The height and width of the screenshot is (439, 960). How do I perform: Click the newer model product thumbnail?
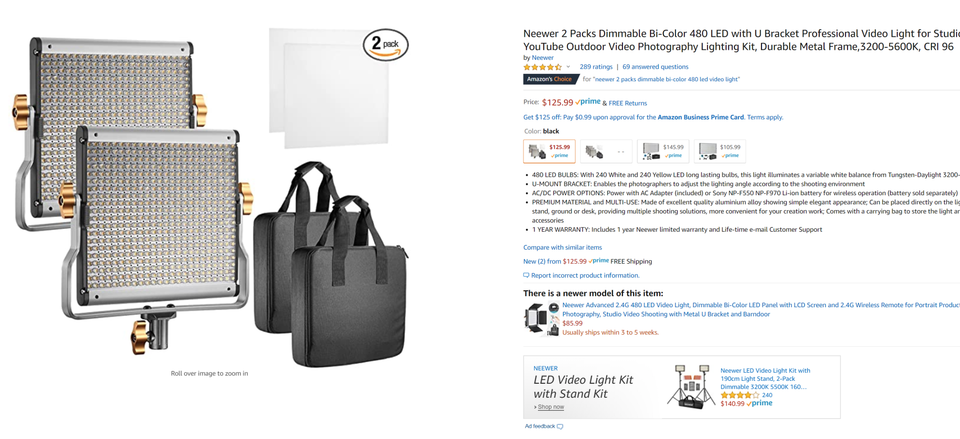click(541, 318)
